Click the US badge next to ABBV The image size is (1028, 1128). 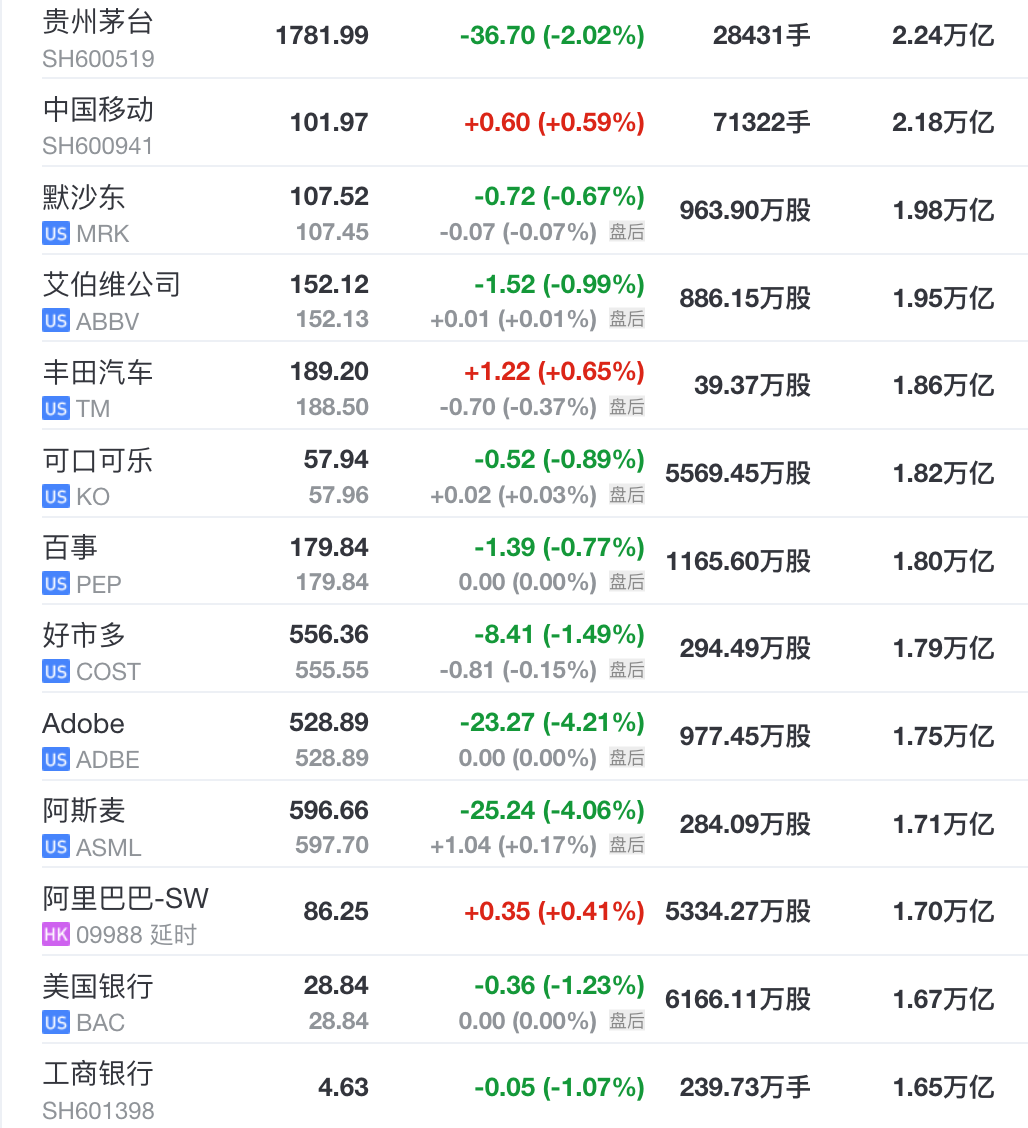(56, 321)
